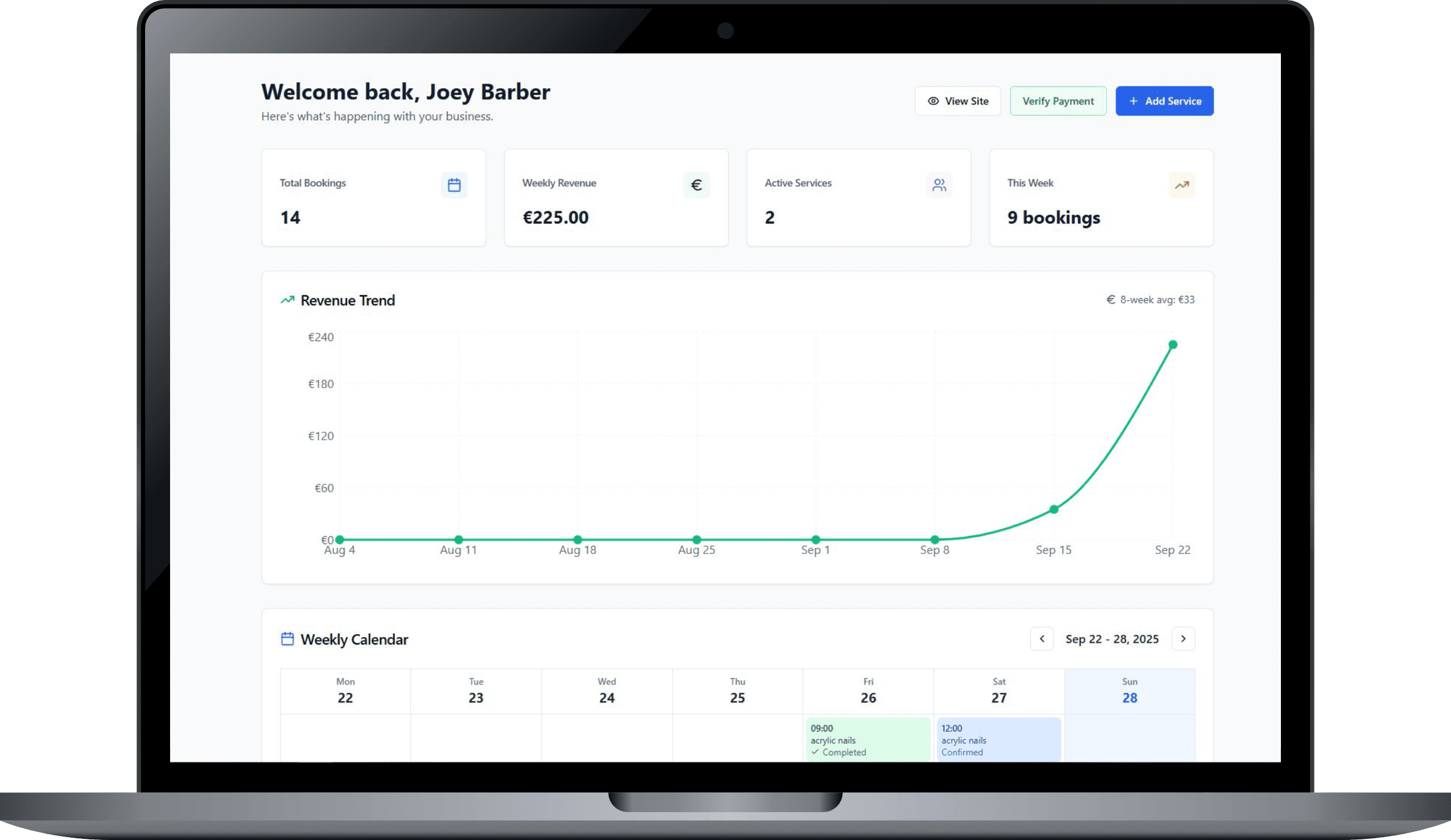Screen dimensions: 1451x840
Task: Click the Sep 22 - 28, 2025 date range
Action: click(x=1112, y=639)
